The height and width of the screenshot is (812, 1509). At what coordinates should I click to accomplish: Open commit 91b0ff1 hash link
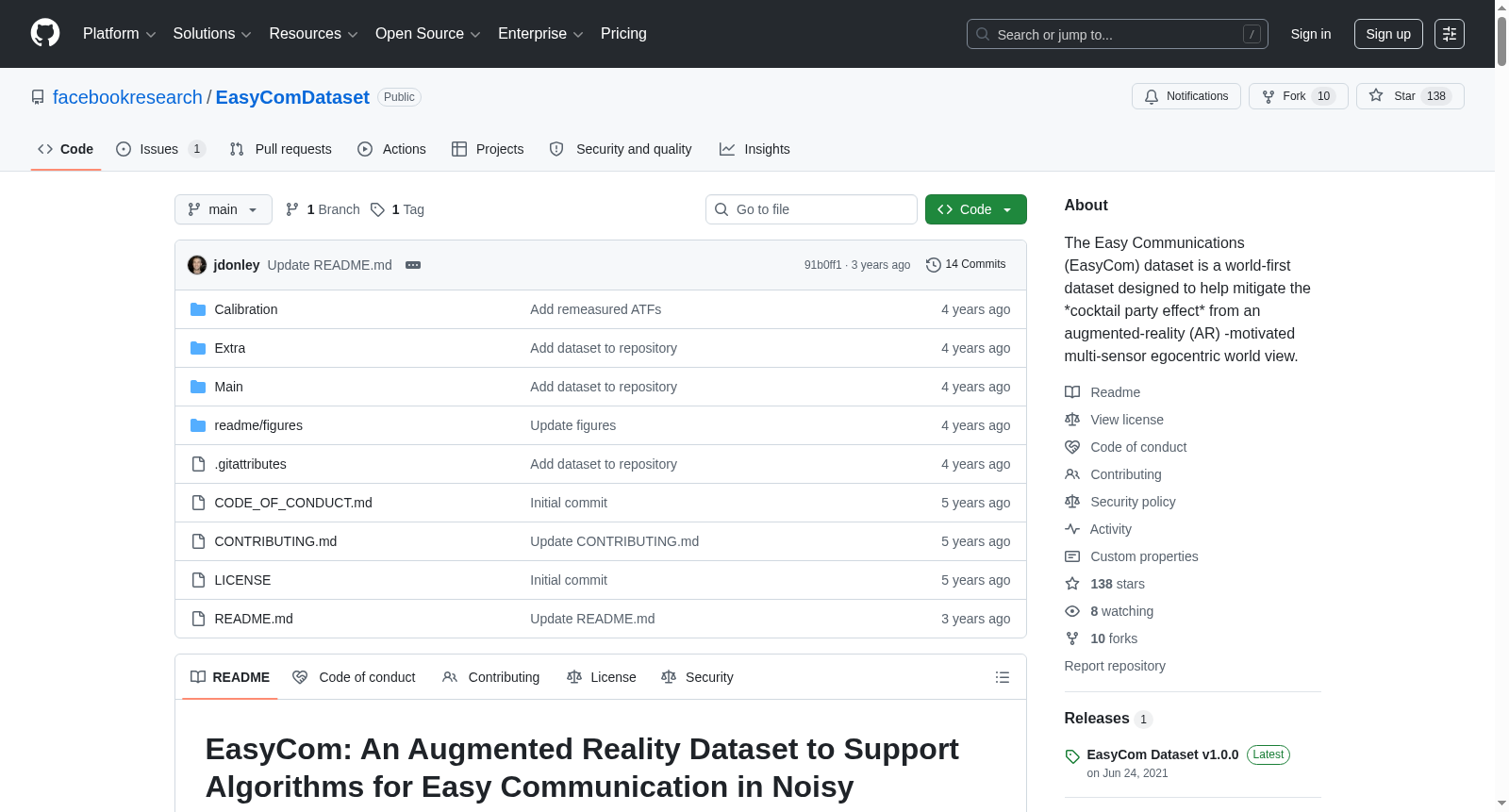822,265
